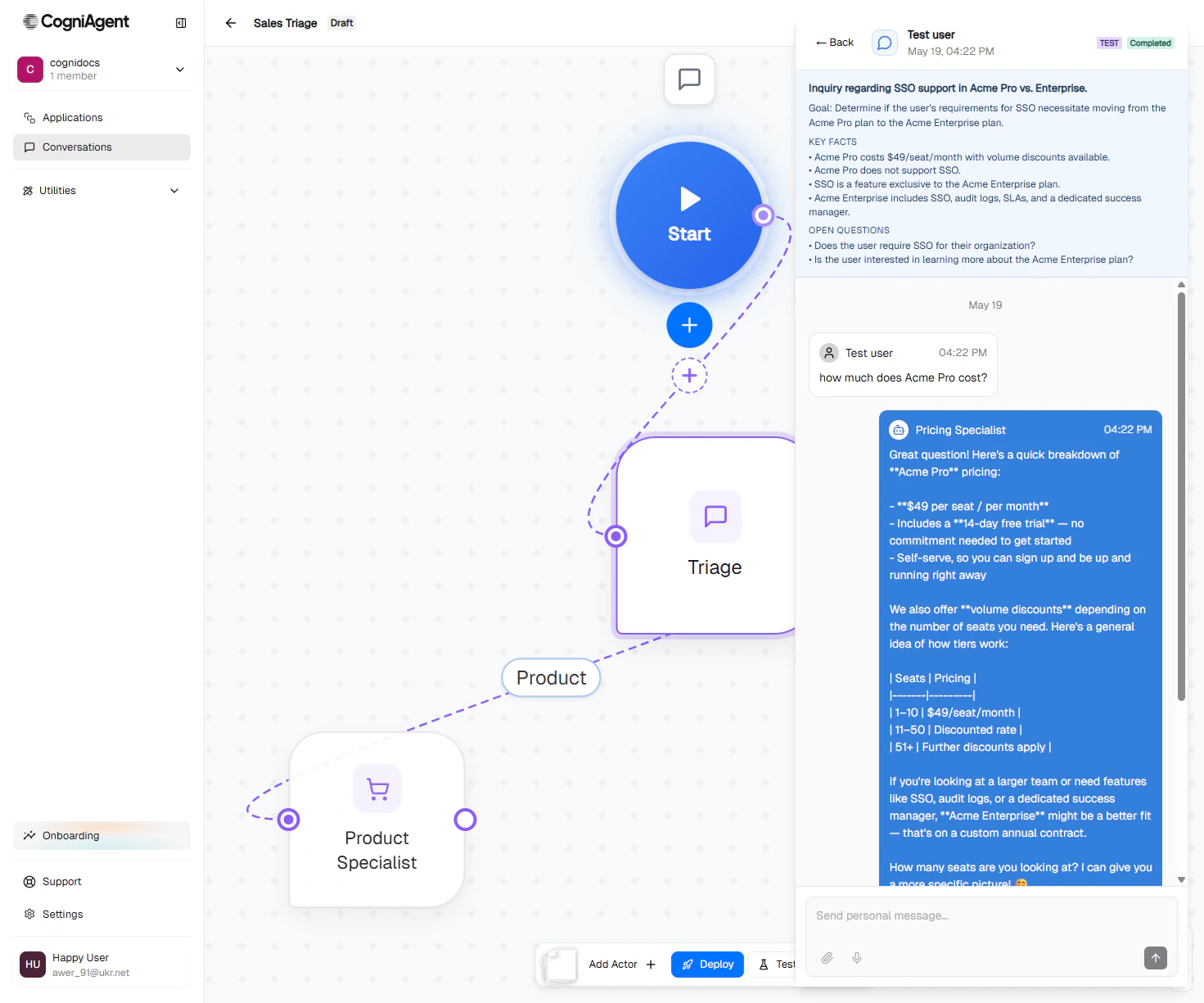This screenshot has height=1003, width=1204.
Task: Open Applications in the sidebar
Action: click(x=101, y=118)
